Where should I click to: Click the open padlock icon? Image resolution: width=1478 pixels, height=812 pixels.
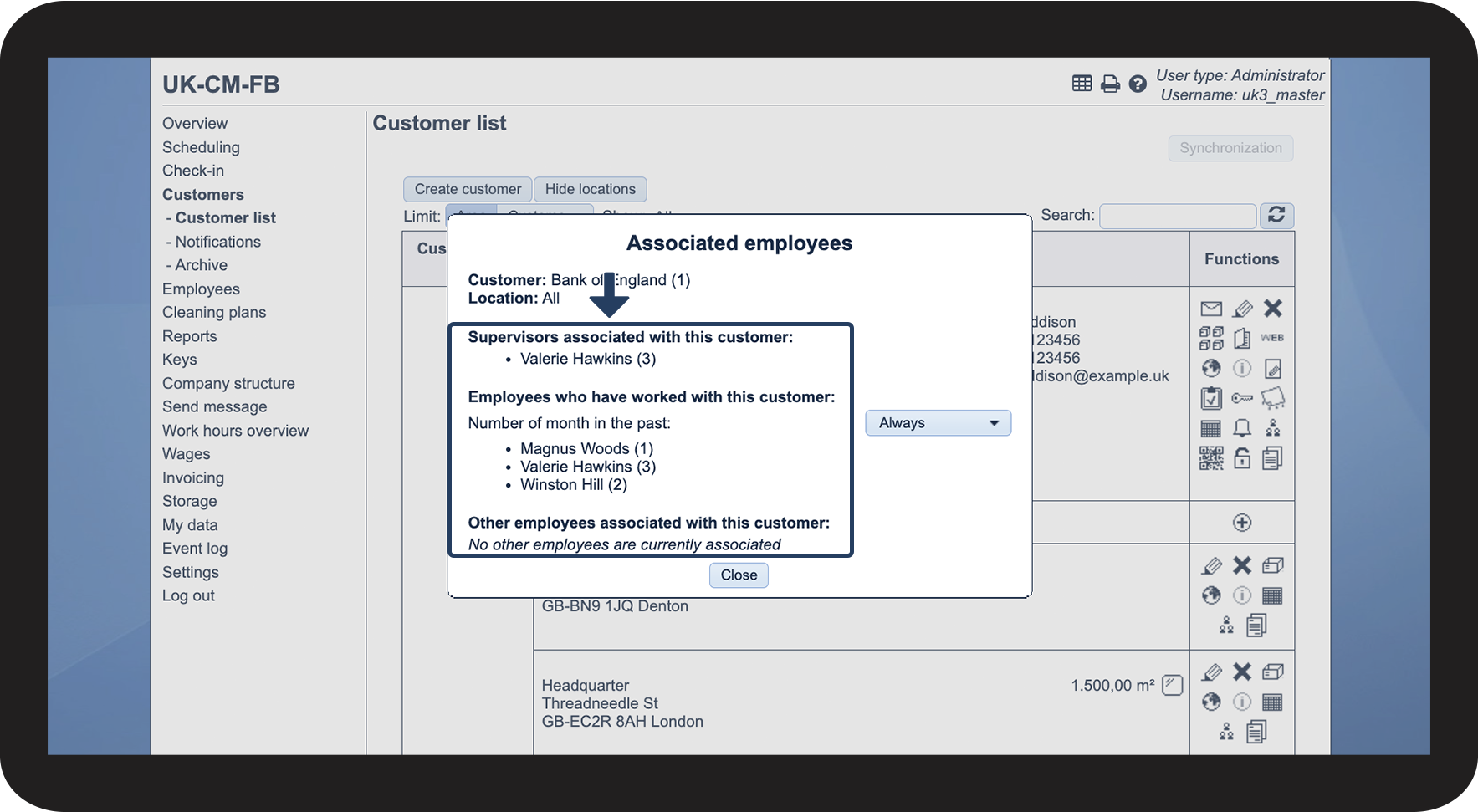click(1242, 458)
